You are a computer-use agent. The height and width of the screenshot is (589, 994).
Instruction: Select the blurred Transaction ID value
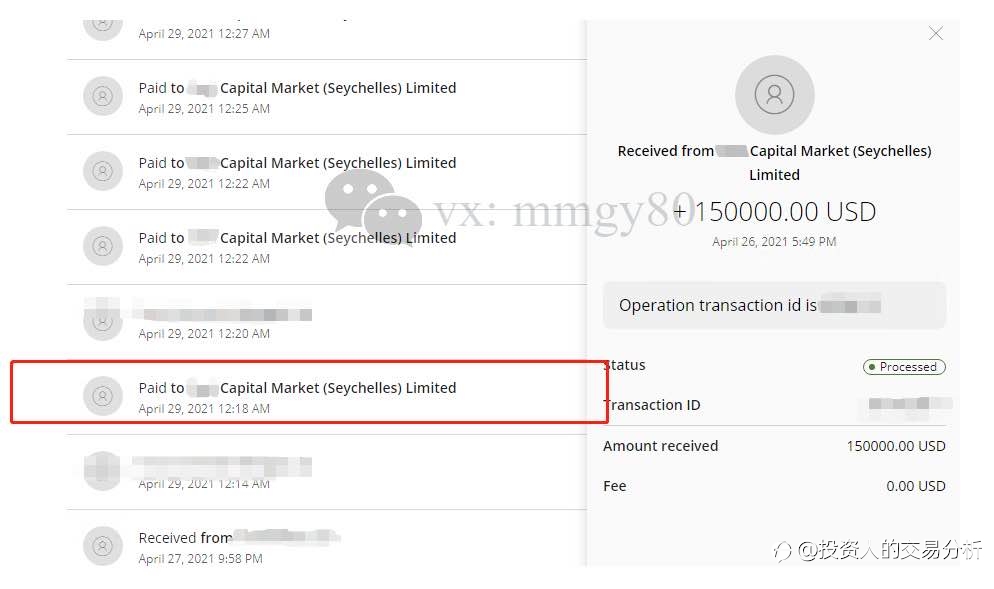908,404
